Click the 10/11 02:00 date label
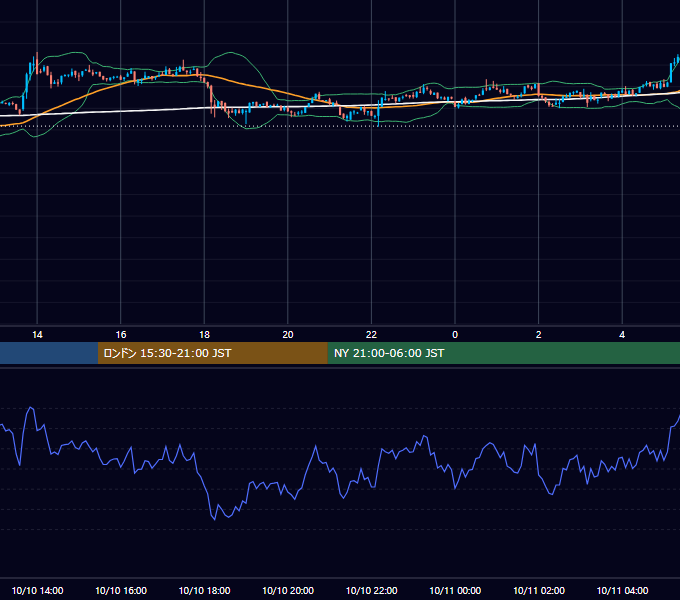The image size is (680, 600). coord(539,590)
